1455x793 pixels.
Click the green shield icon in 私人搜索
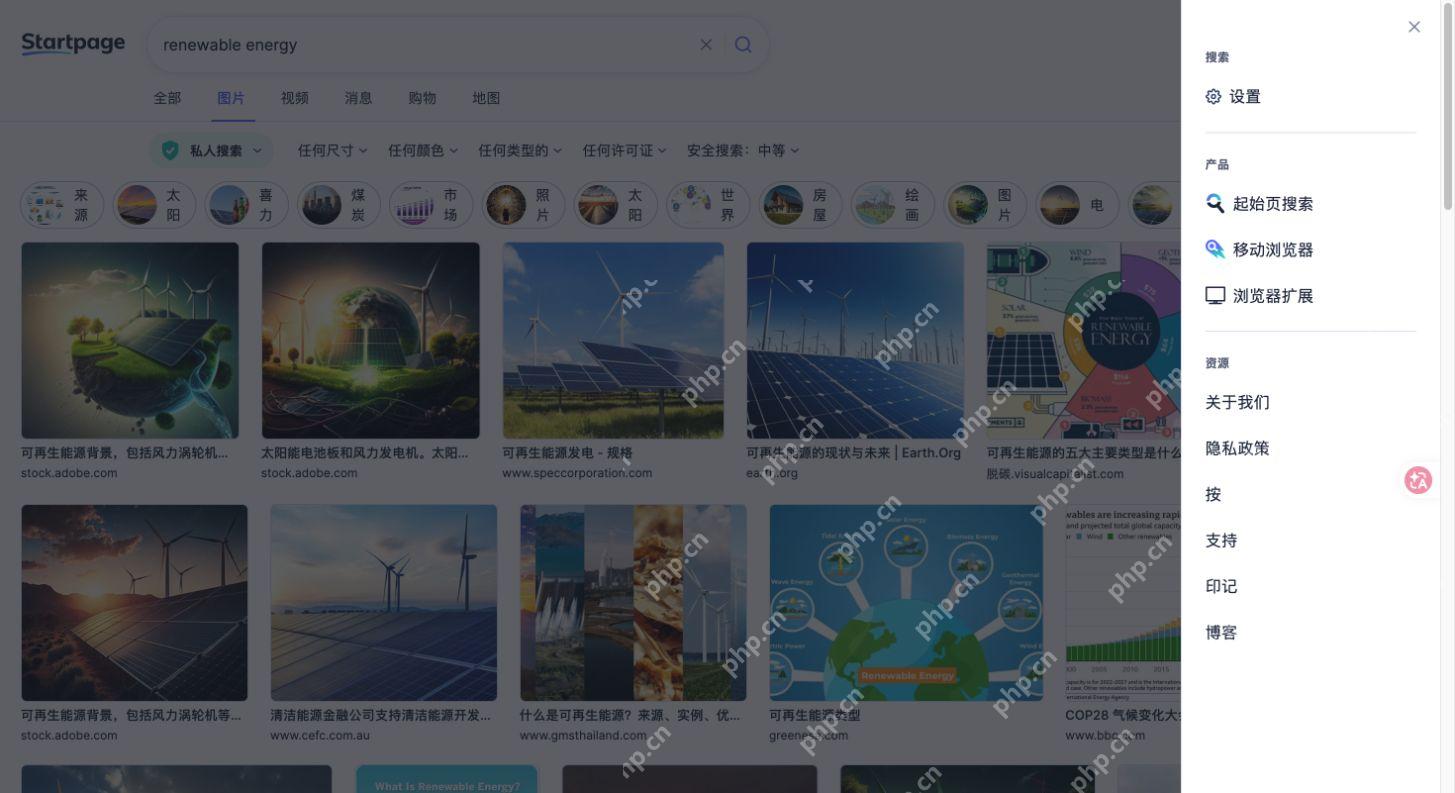pyautogui.click(x=170, y=150)
